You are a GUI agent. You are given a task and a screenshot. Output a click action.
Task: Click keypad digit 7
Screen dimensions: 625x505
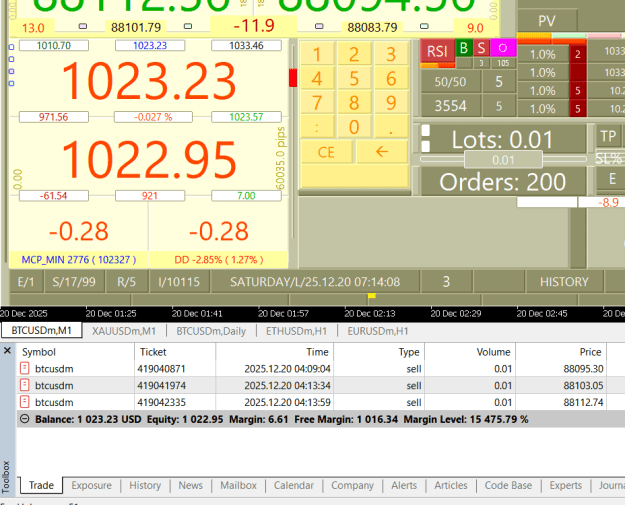coord(317,103)
